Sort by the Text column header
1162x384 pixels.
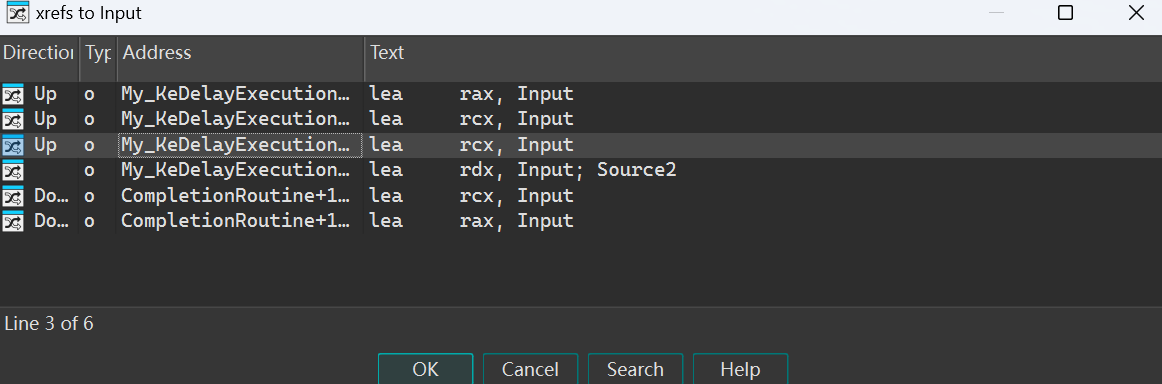tap(763, 53)
